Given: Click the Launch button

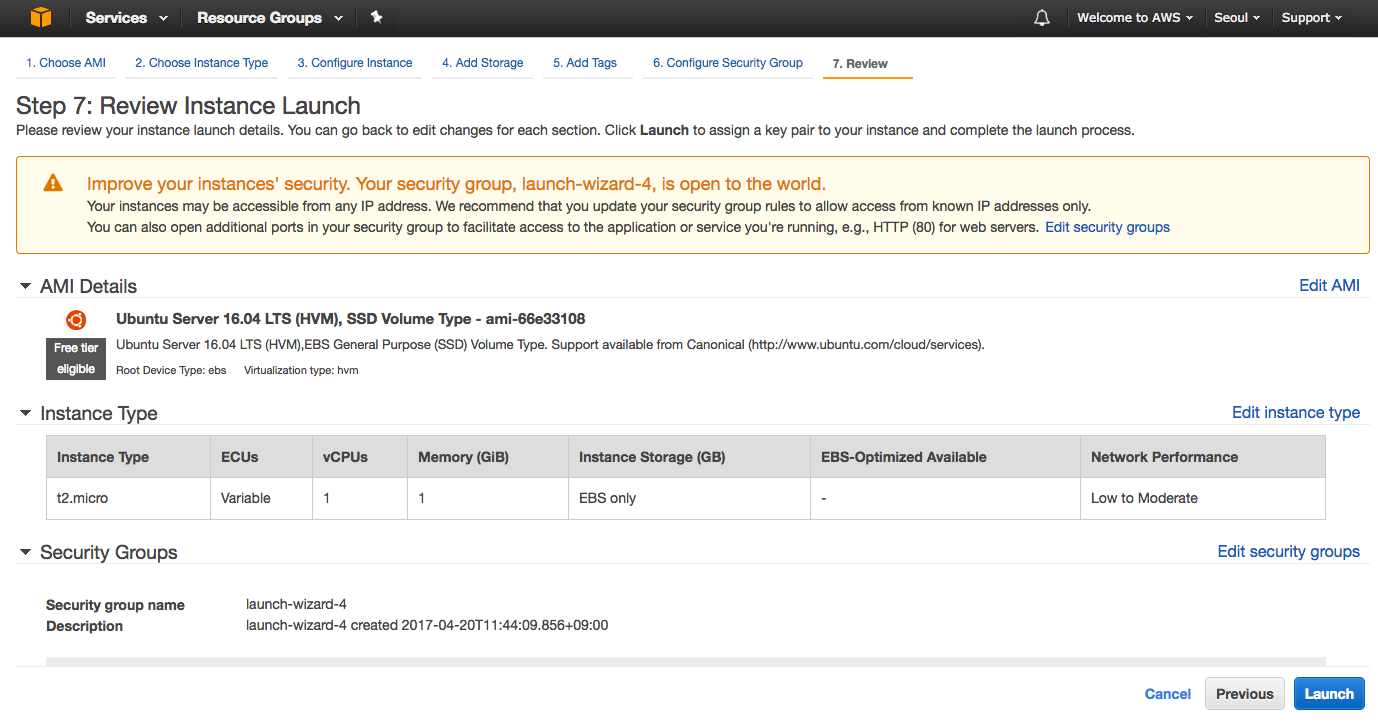Looking at the screenshot, I should 1329,694.
